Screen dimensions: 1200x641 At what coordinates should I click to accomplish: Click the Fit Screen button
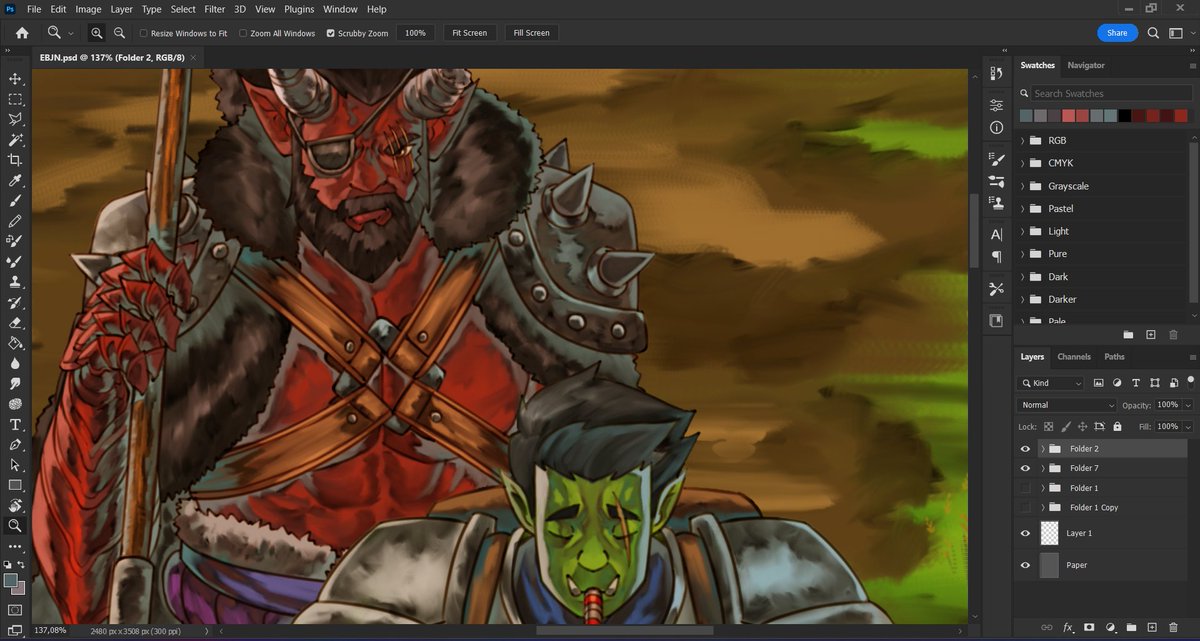(x=469, y=33)
